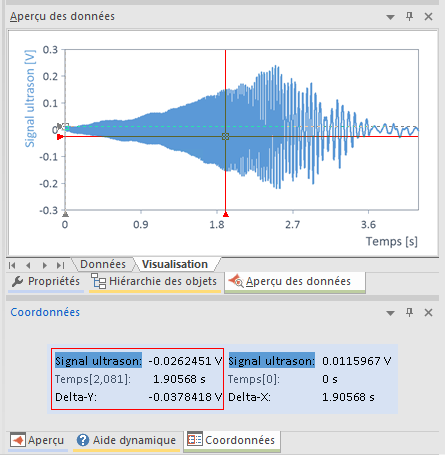Pin the Coordonnées panel

coord(409,312)
